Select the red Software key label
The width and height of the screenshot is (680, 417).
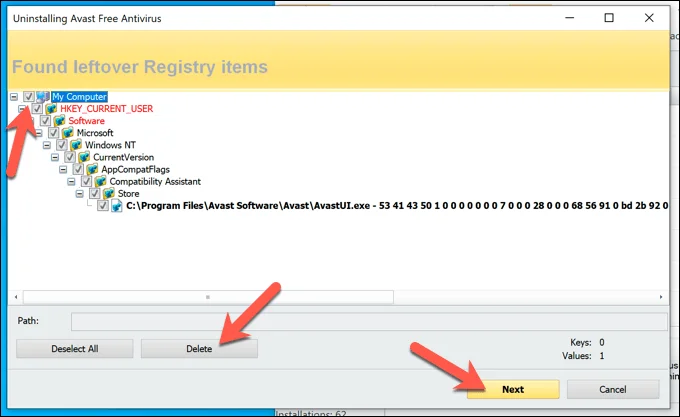[86, 121]
